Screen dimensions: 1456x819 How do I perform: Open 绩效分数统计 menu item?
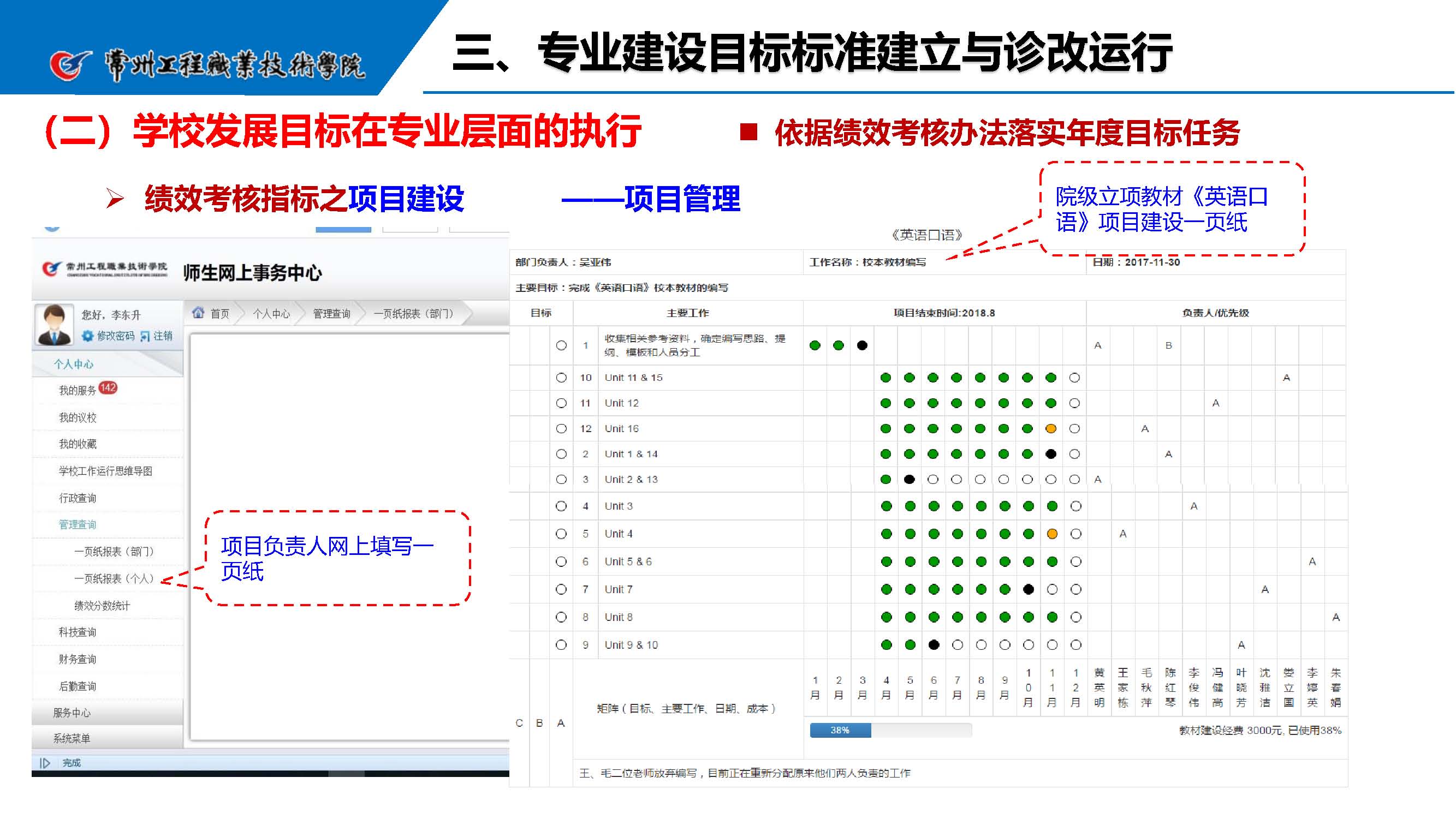102,606
